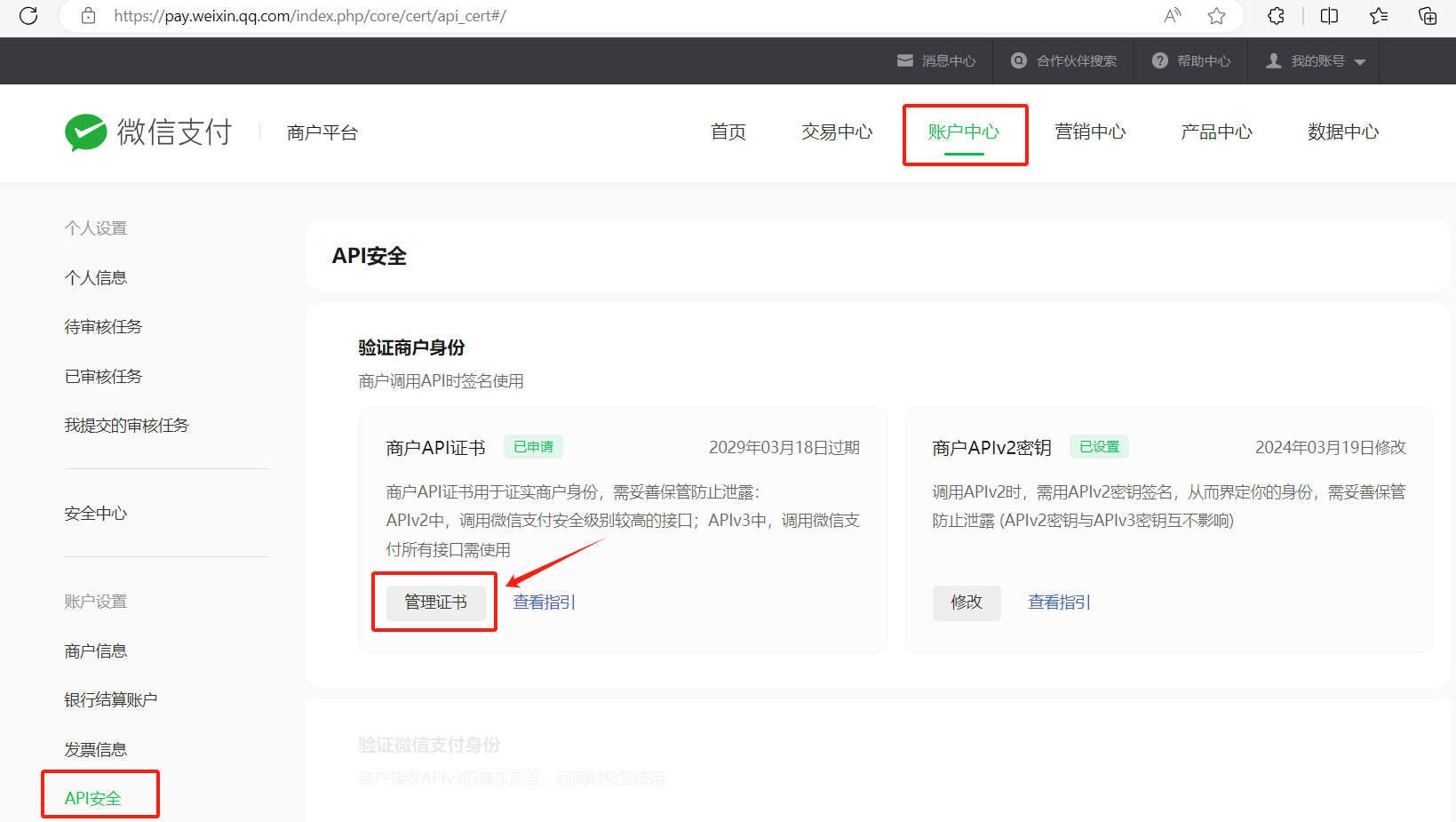Viewport: 1456px width, 822px height.
Task: Click the 修改 button for APIv2密钥
Action: coord(967,603)
